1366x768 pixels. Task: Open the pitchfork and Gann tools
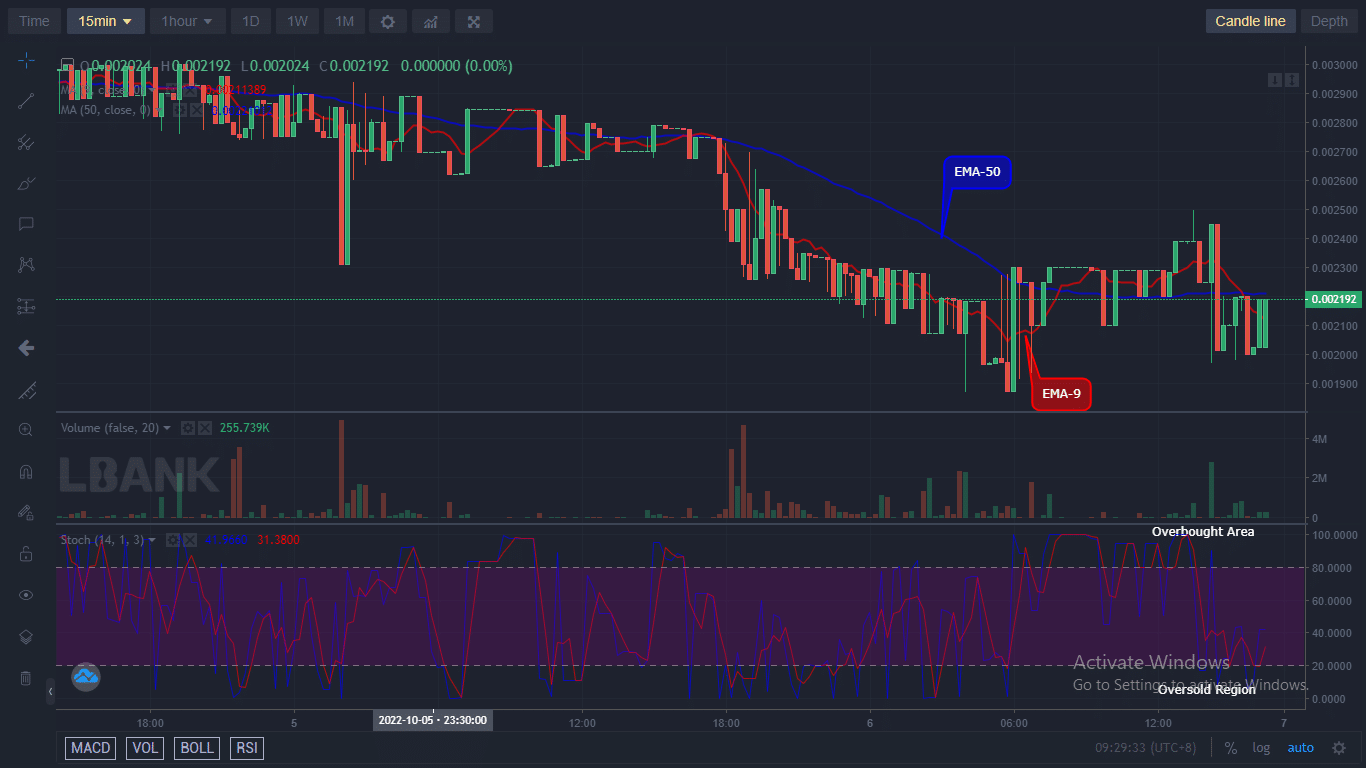coord(26,142)
